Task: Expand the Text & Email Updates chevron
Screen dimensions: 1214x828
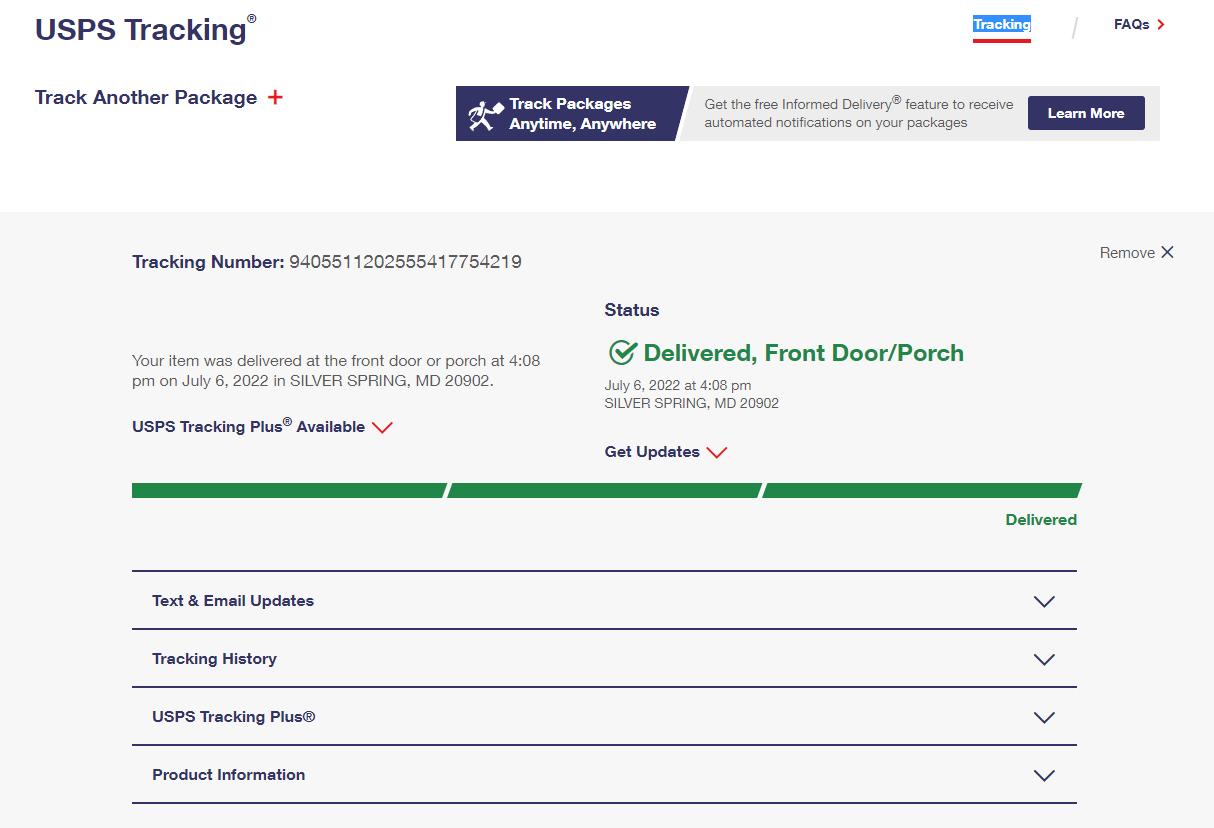Action: pyautogui.click(x=1044, y=602)
